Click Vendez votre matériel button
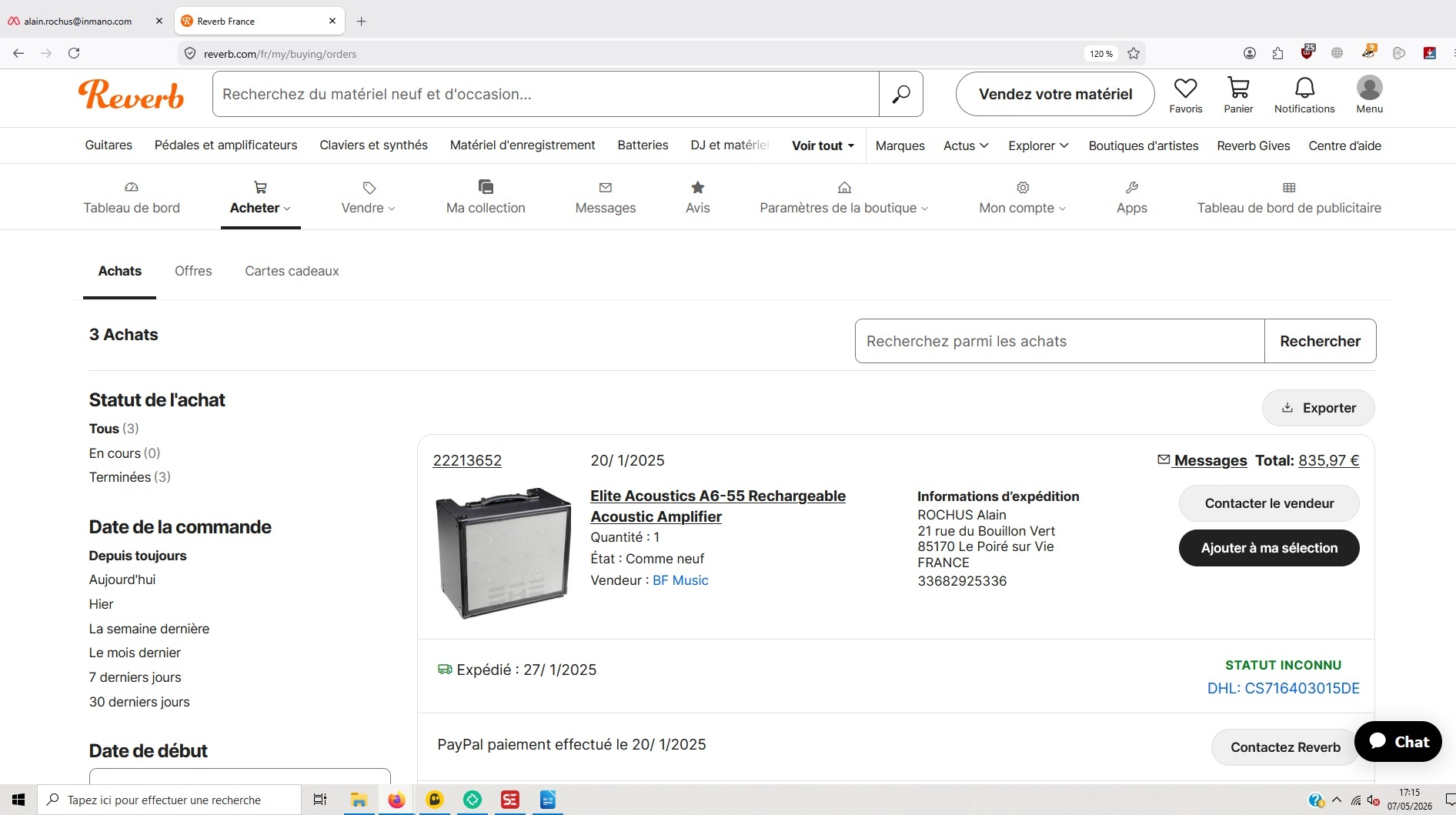Screen dimensions: 1456x815 [x=1055, y=94]
